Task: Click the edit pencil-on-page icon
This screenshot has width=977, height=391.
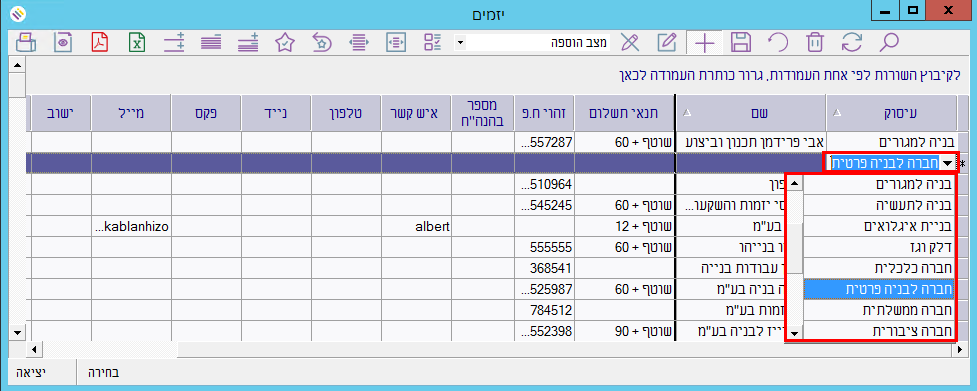Action: [x=667, y=42]
